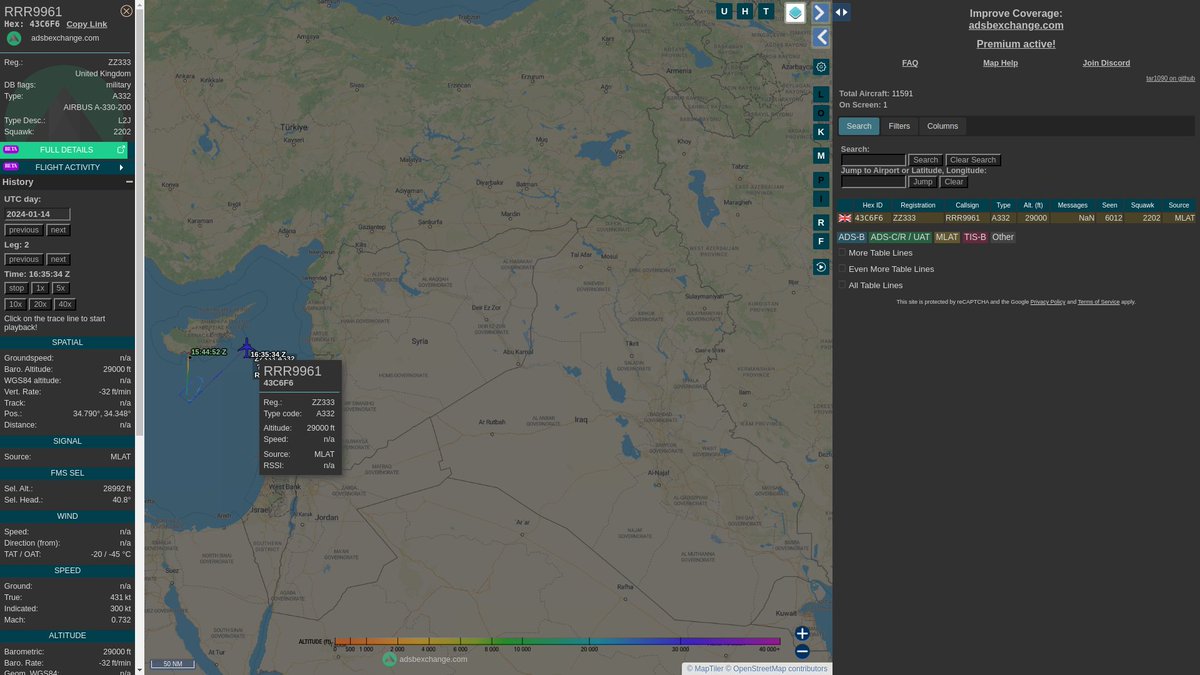Switch to the Search tab
1200x675 pixels.
[x=859, y=126]
